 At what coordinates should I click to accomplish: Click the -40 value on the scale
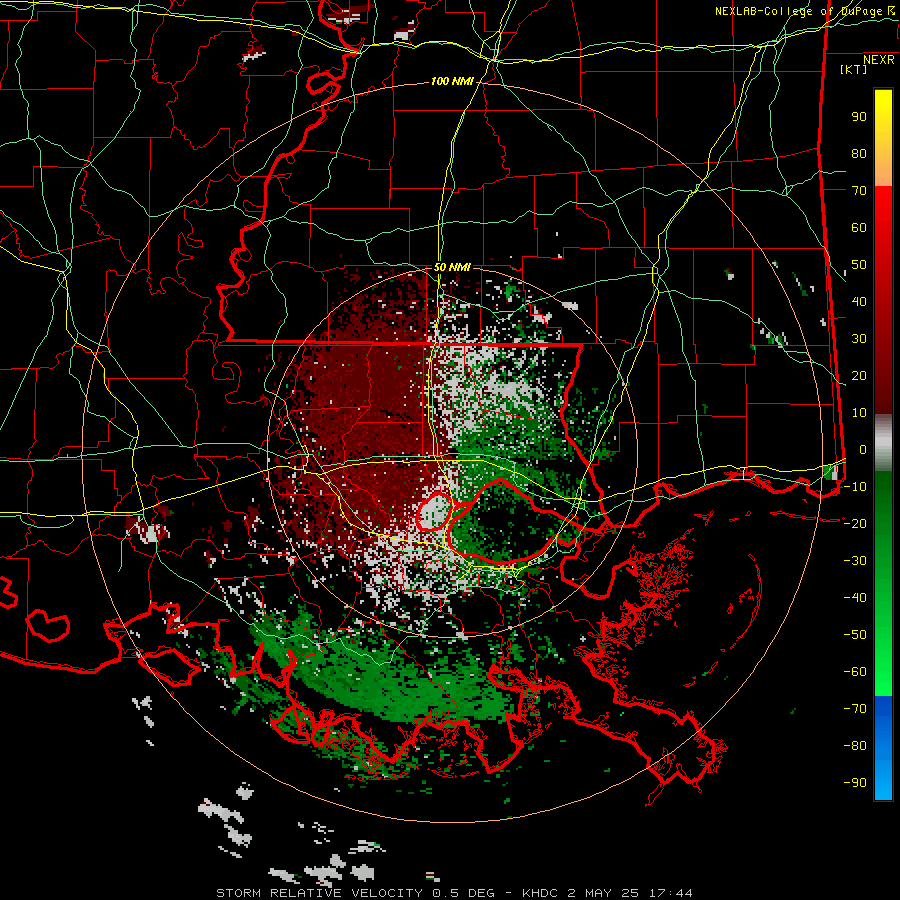pyautogui.click(x=855, y=598)
